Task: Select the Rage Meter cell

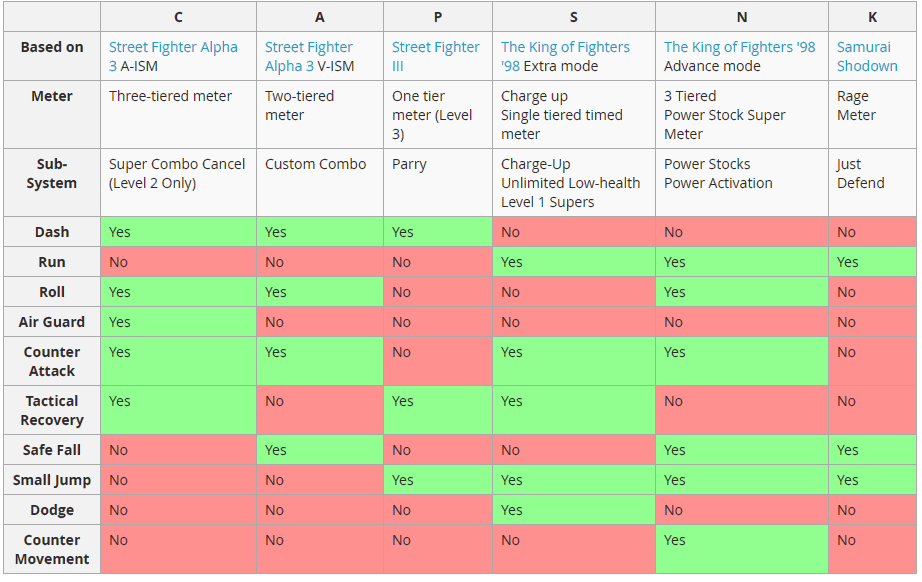Action: point(855,105)
